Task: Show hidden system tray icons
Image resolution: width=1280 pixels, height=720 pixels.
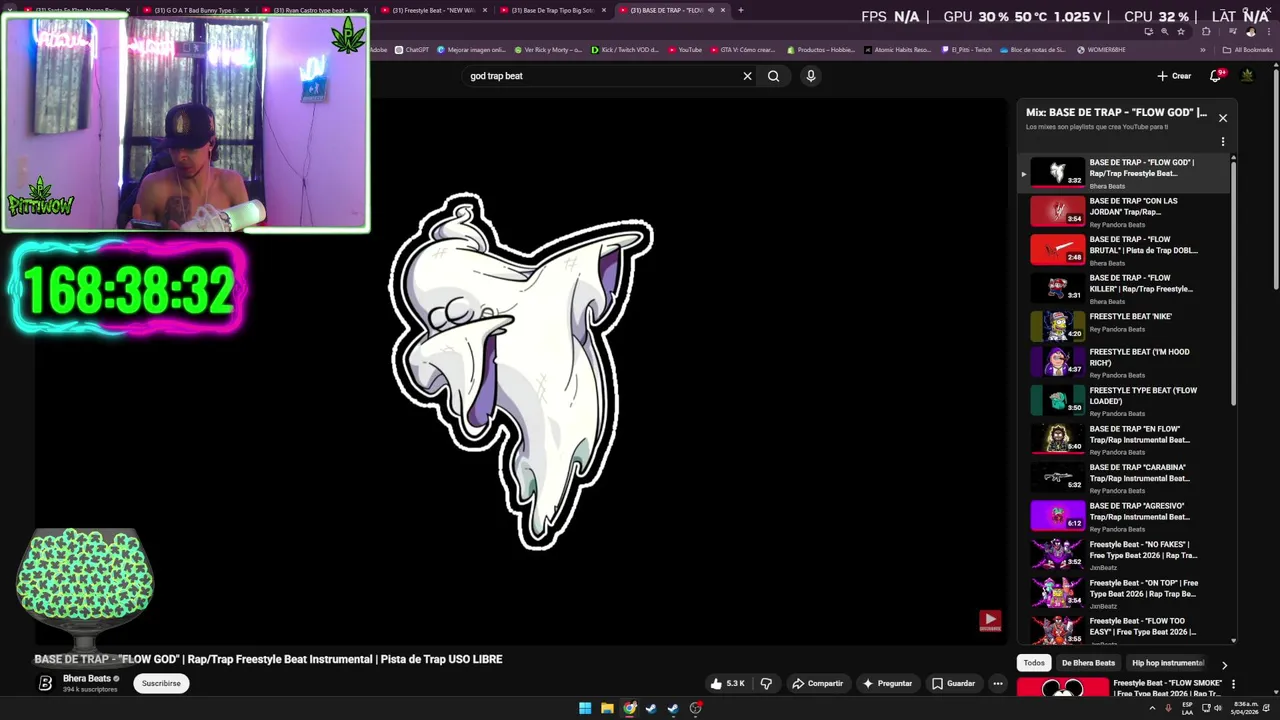Action: tap(1152, 708)
